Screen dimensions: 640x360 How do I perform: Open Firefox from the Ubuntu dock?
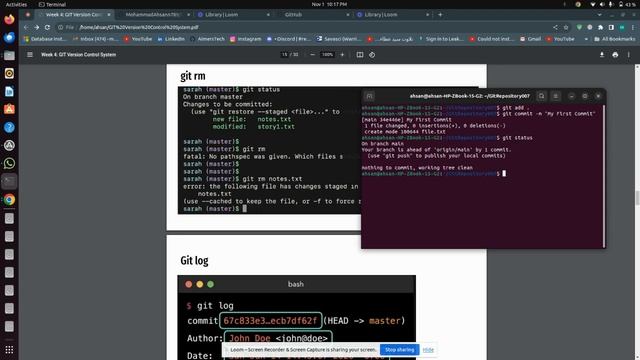click(x=9, y=19)
